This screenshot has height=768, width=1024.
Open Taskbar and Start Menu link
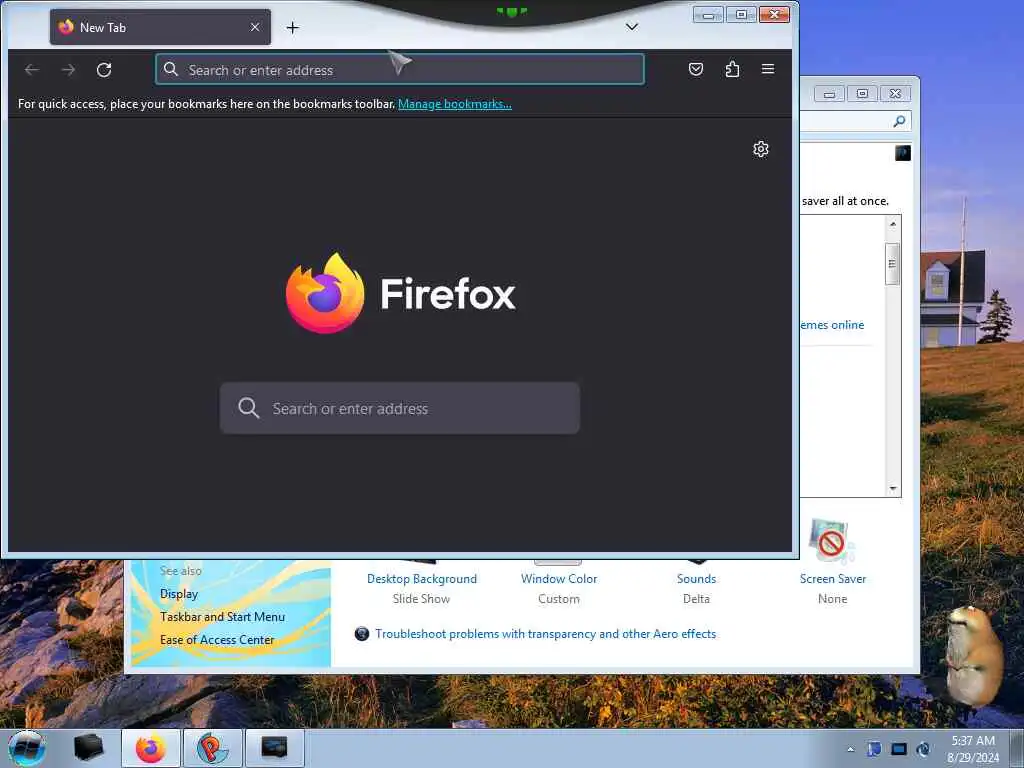pyautogui.click(x=222, y=616)
